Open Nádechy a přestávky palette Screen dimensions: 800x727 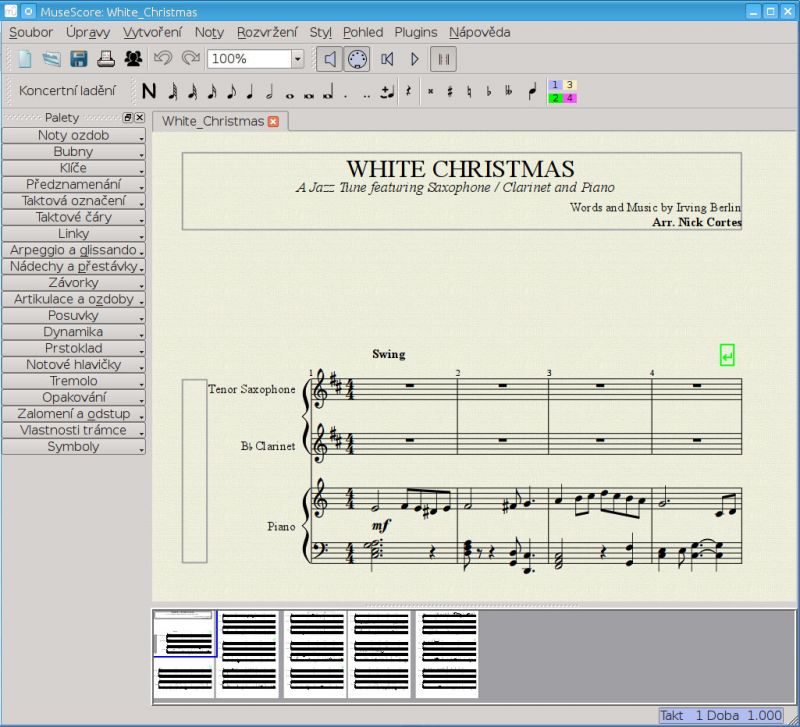73,266
